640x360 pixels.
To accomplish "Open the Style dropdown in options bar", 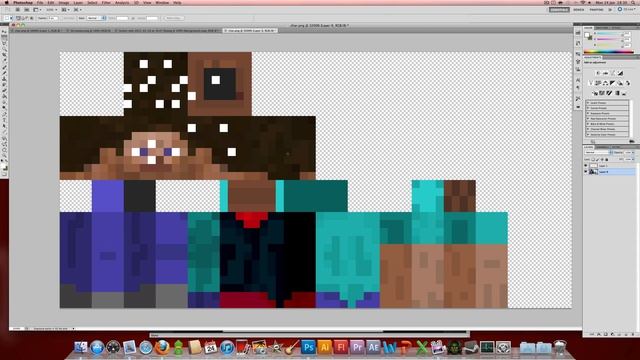I will click(x=96, y=18).
